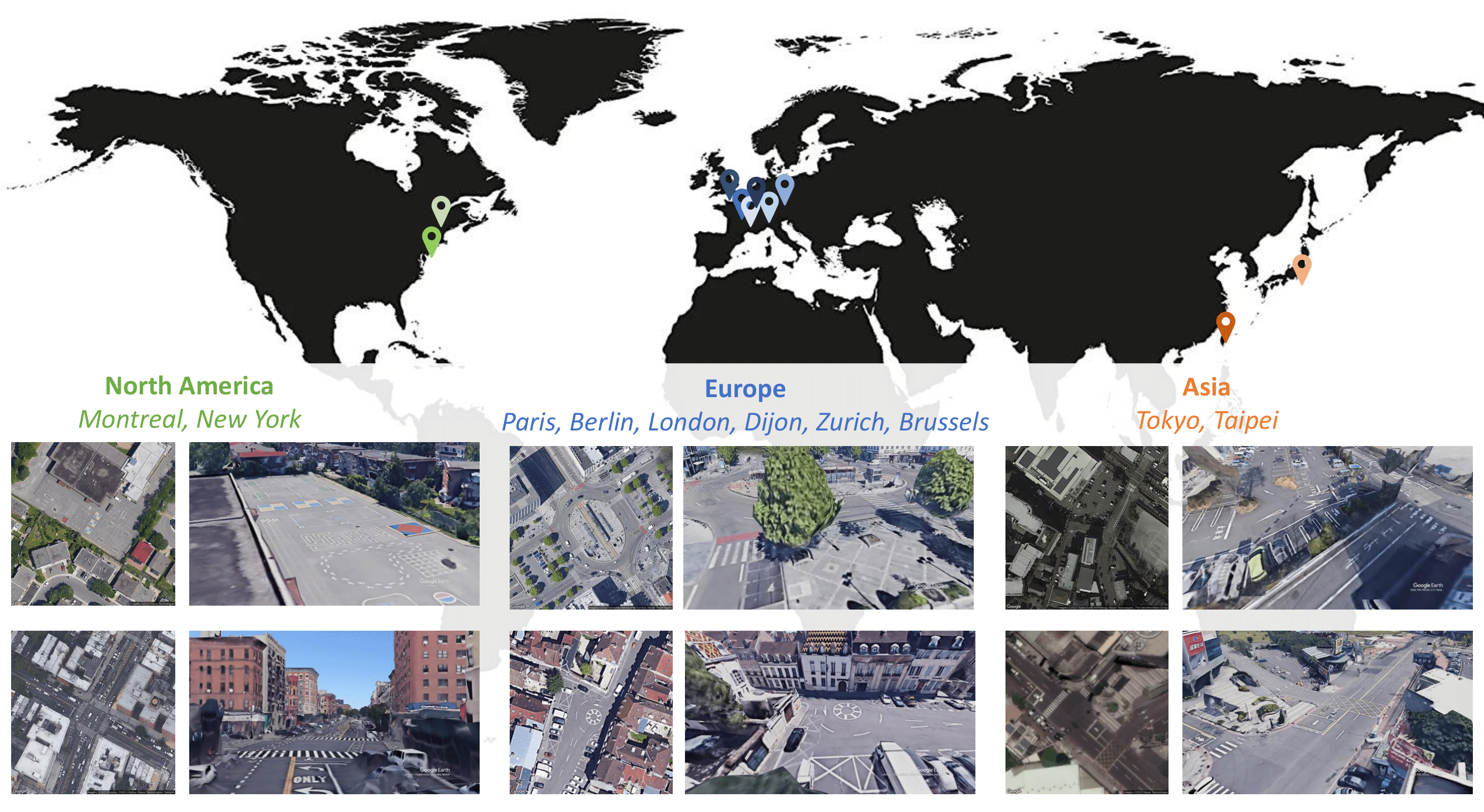Open the 3D Asian parking lot image
The width and height of the screenshot is (1484, 812).
pos(1327,527)
